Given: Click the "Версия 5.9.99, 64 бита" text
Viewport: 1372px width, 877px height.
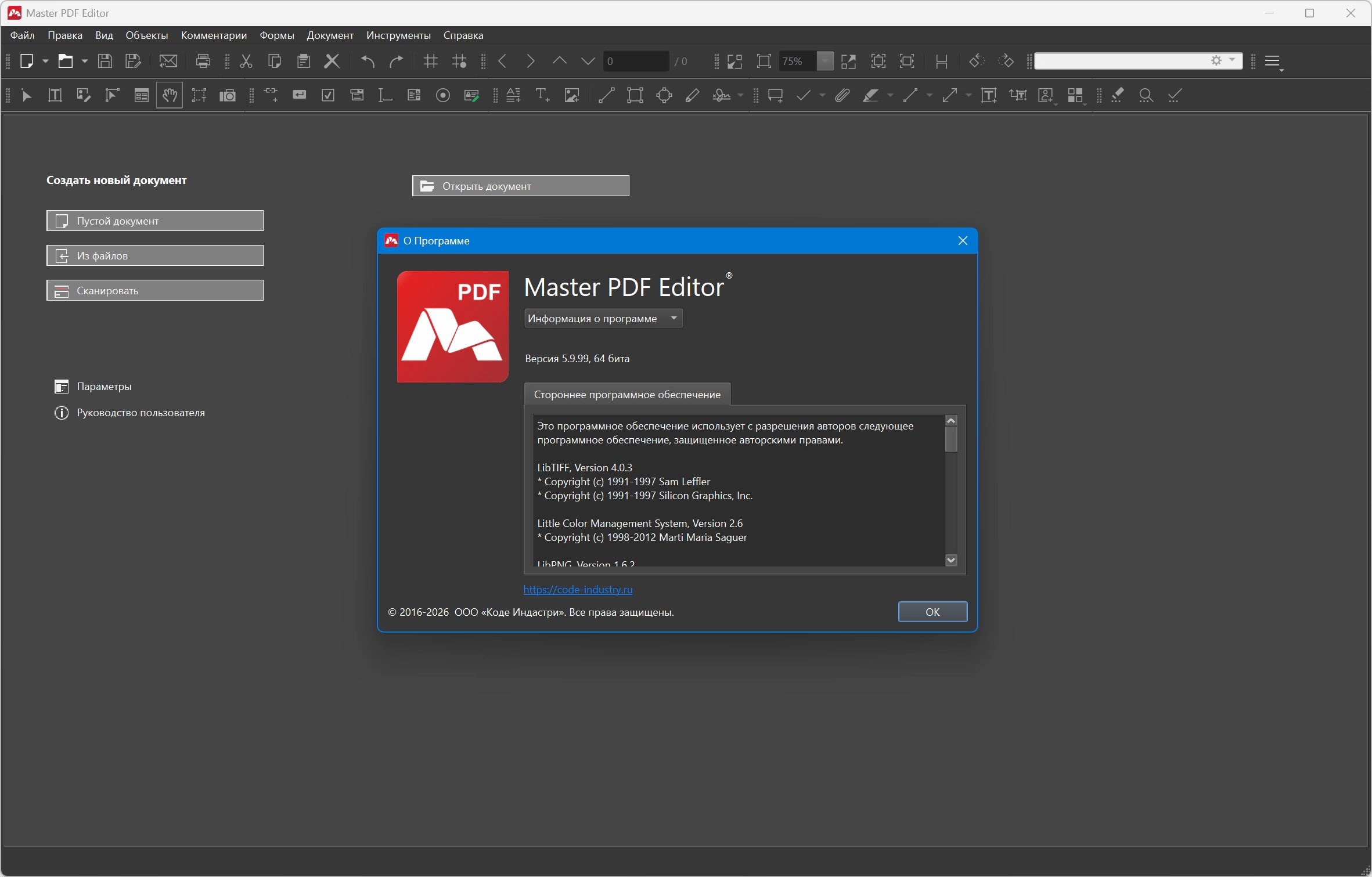Looking at the screenshot, I should (577, 359).
